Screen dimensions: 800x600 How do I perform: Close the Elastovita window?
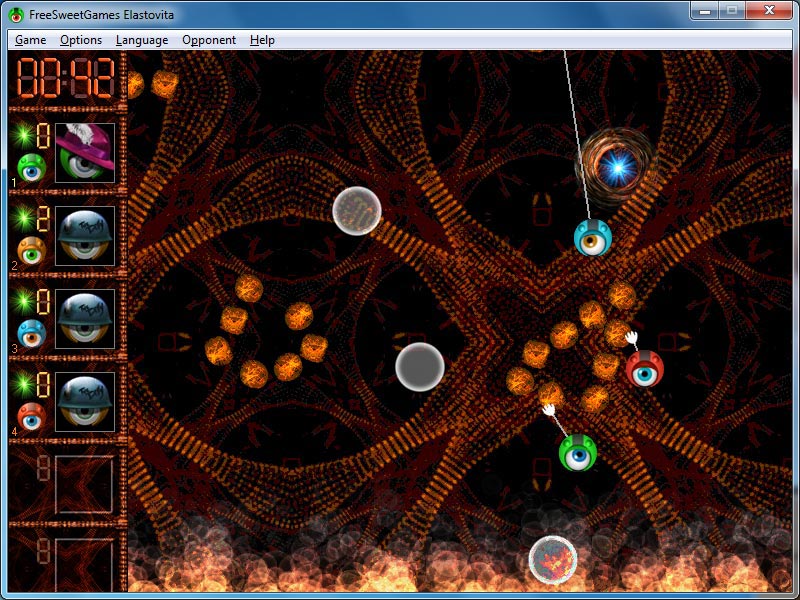click(x=769, y=10)
